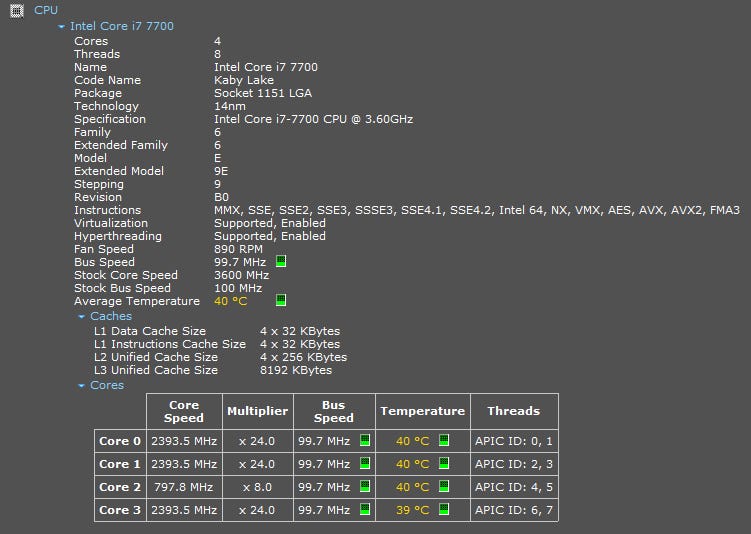Collapse the Caches section arrow
Viewport: 751px width, 534px height.
click(x=81, y=317)
